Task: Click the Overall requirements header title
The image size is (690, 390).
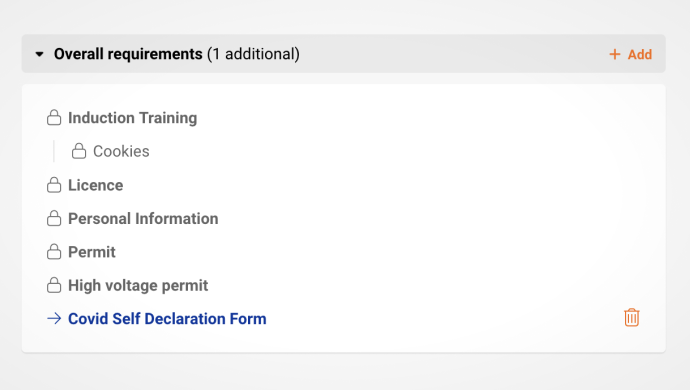Action: pos(128,54)
